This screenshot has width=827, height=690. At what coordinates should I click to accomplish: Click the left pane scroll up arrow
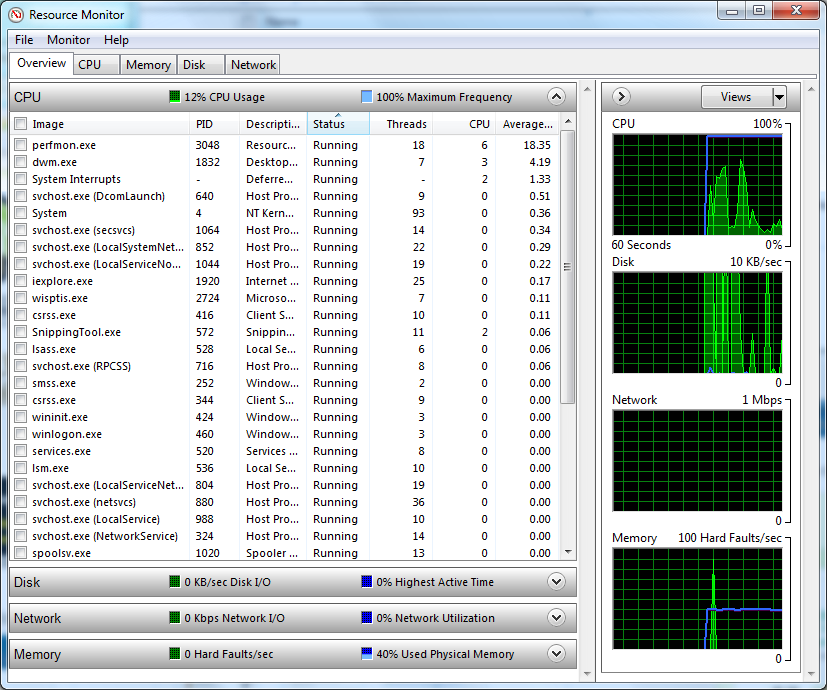587,90
